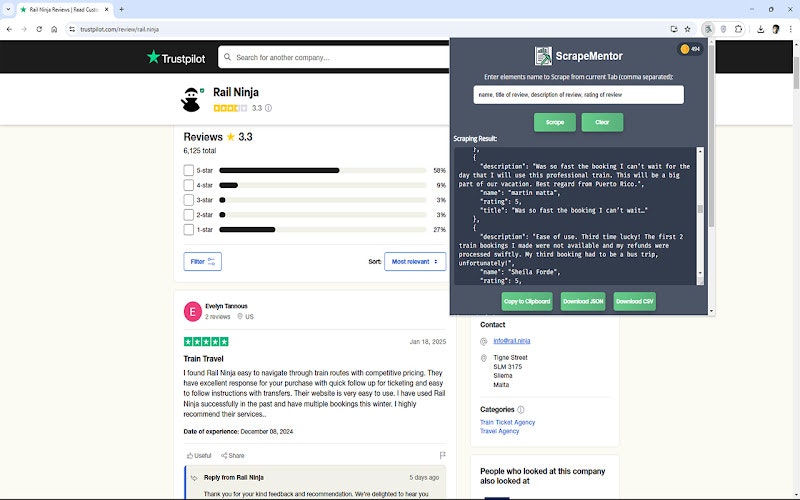Click the browser address bar URL
The image size is (800, 500).
119,29
